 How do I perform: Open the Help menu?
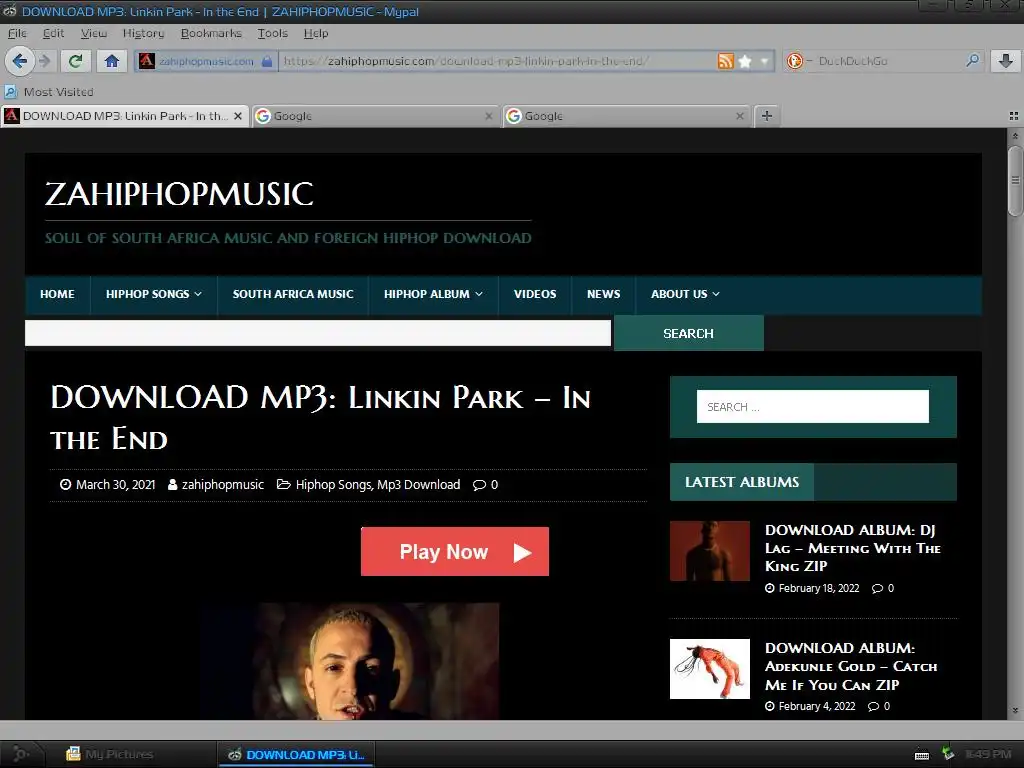pyautogui.click(x=316, y=33)
